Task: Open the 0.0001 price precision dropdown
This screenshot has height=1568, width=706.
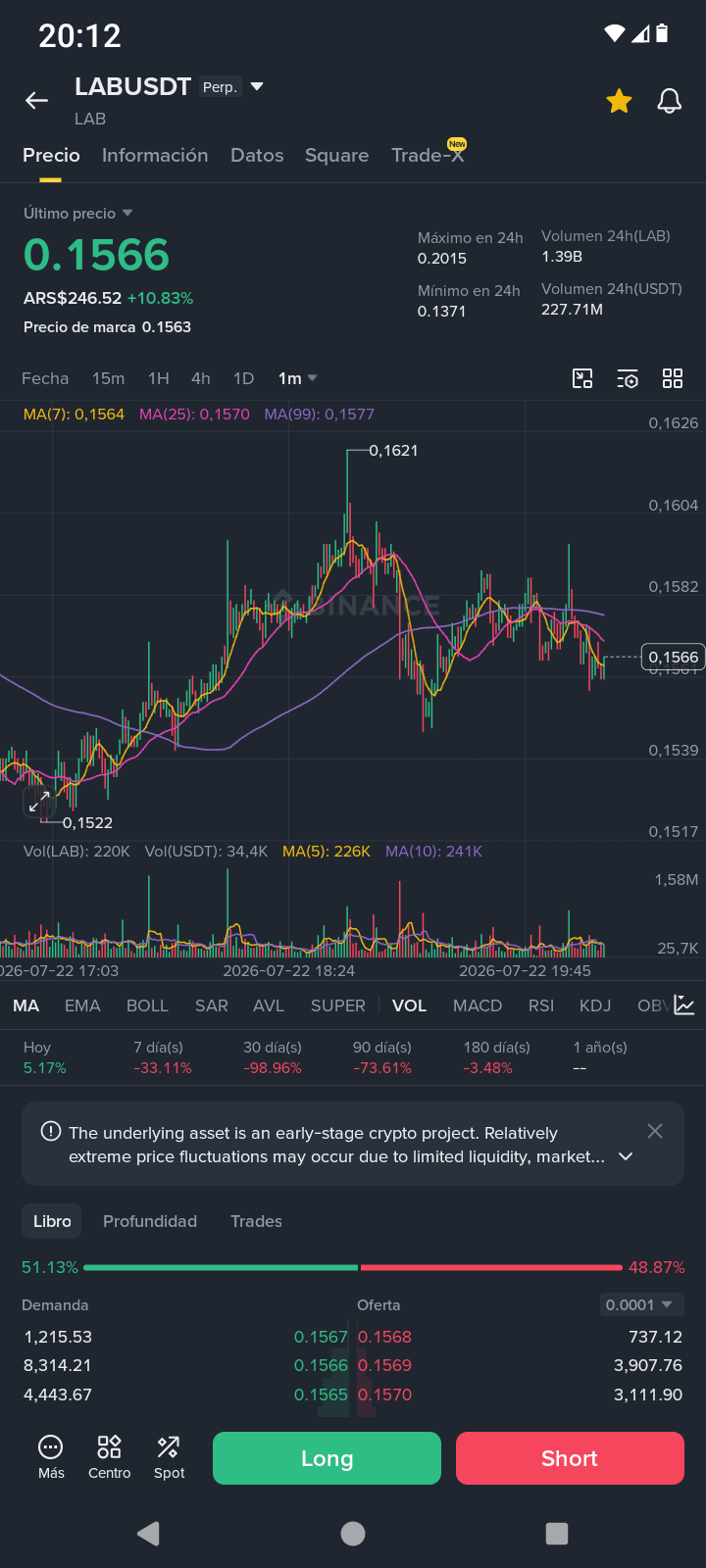Action: [x=641, y=1304]
